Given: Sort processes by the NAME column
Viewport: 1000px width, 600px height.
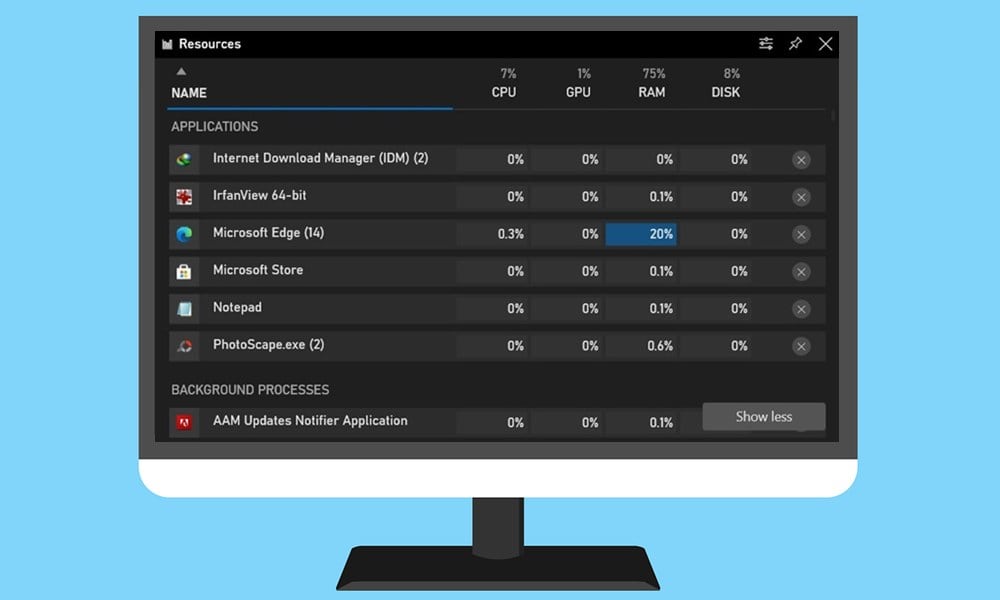Looking at the screenshot, I should [x=189, y=93].
